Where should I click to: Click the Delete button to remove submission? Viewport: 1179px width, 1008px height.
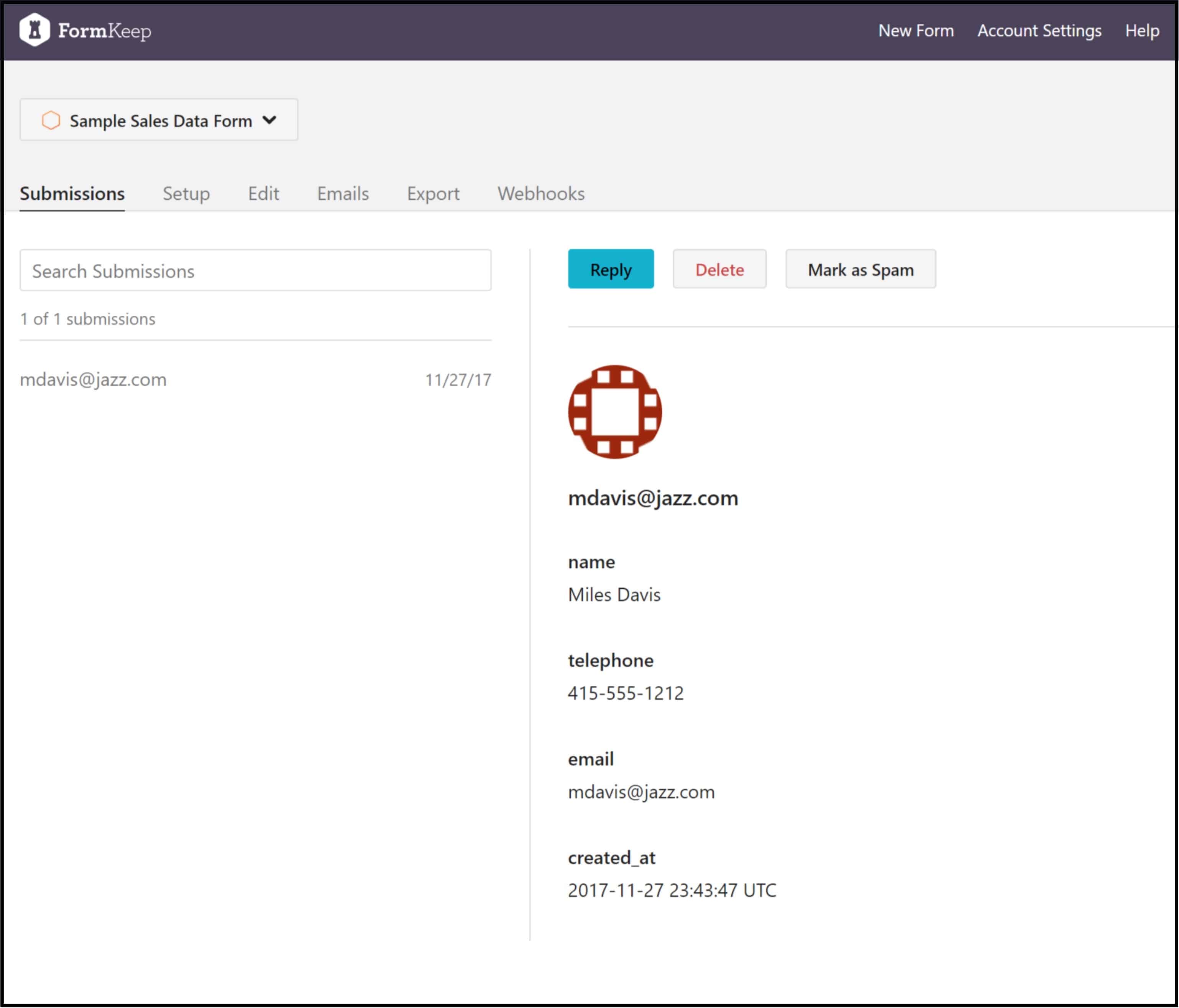(x=720, y=270)
